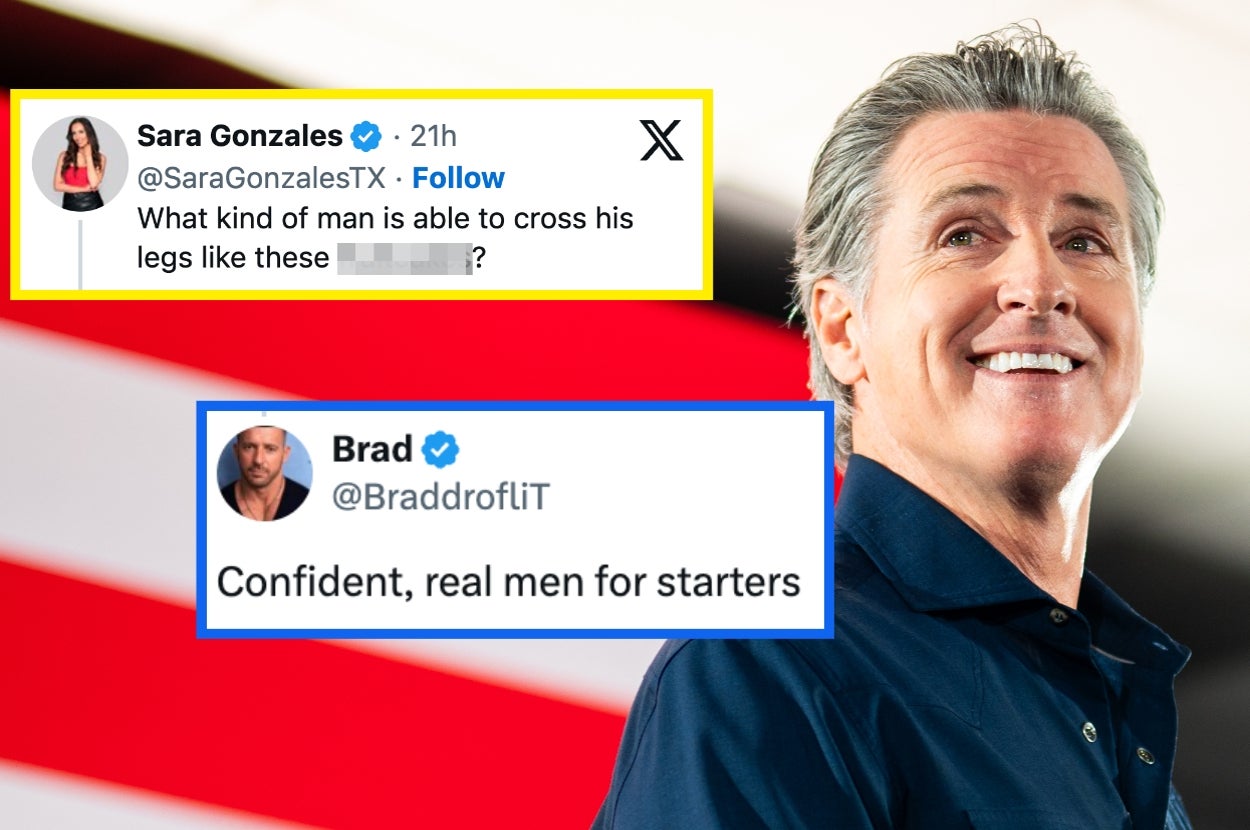The image size is (1250, 830).
Task: Click Sara Gonzales' blue verified badge
Action: click(x=366, y=135)
